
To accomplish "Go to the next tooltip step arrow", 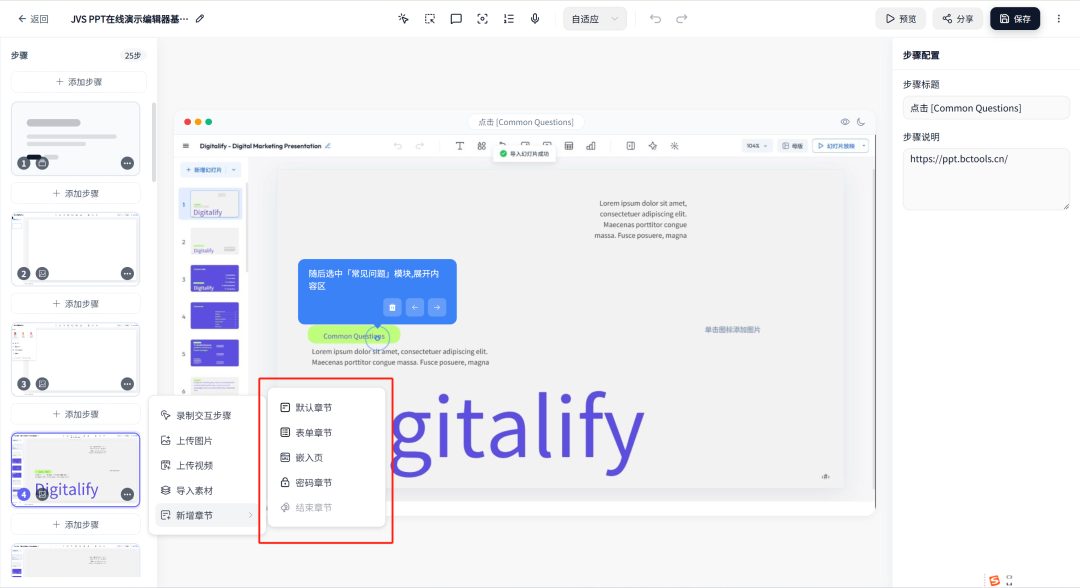I will 437,307.
